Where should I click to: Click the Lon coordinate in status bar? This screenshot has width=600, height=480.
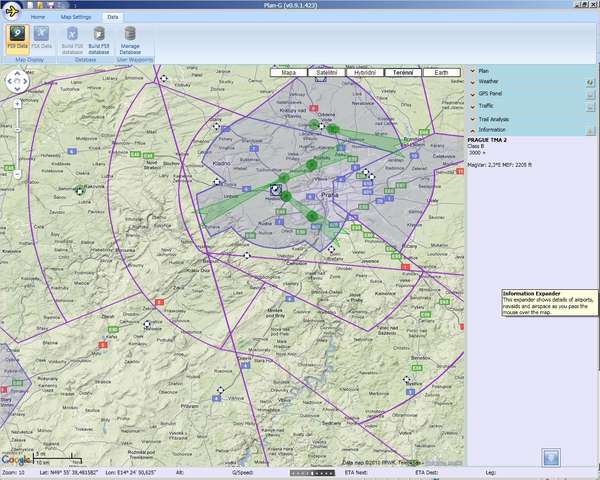click(x=130, y=473)
